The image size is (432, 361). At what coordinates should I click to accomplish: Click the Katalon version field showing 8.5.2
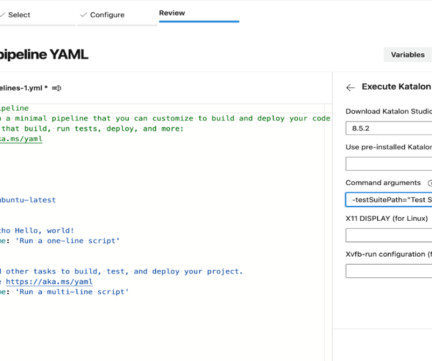point(389,128)
